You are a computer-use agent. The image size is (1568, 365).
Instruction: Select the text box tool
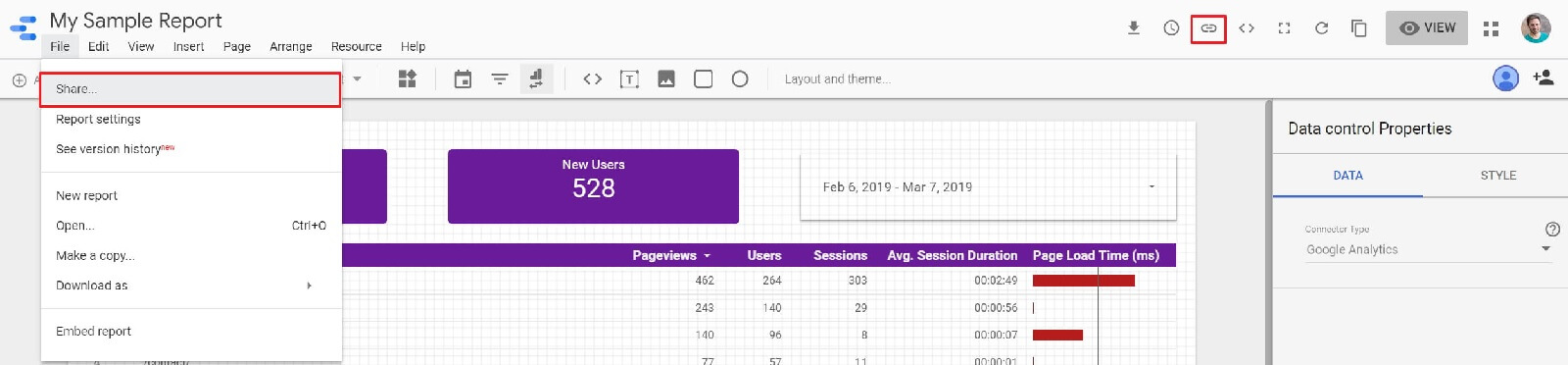pos(629,79)
